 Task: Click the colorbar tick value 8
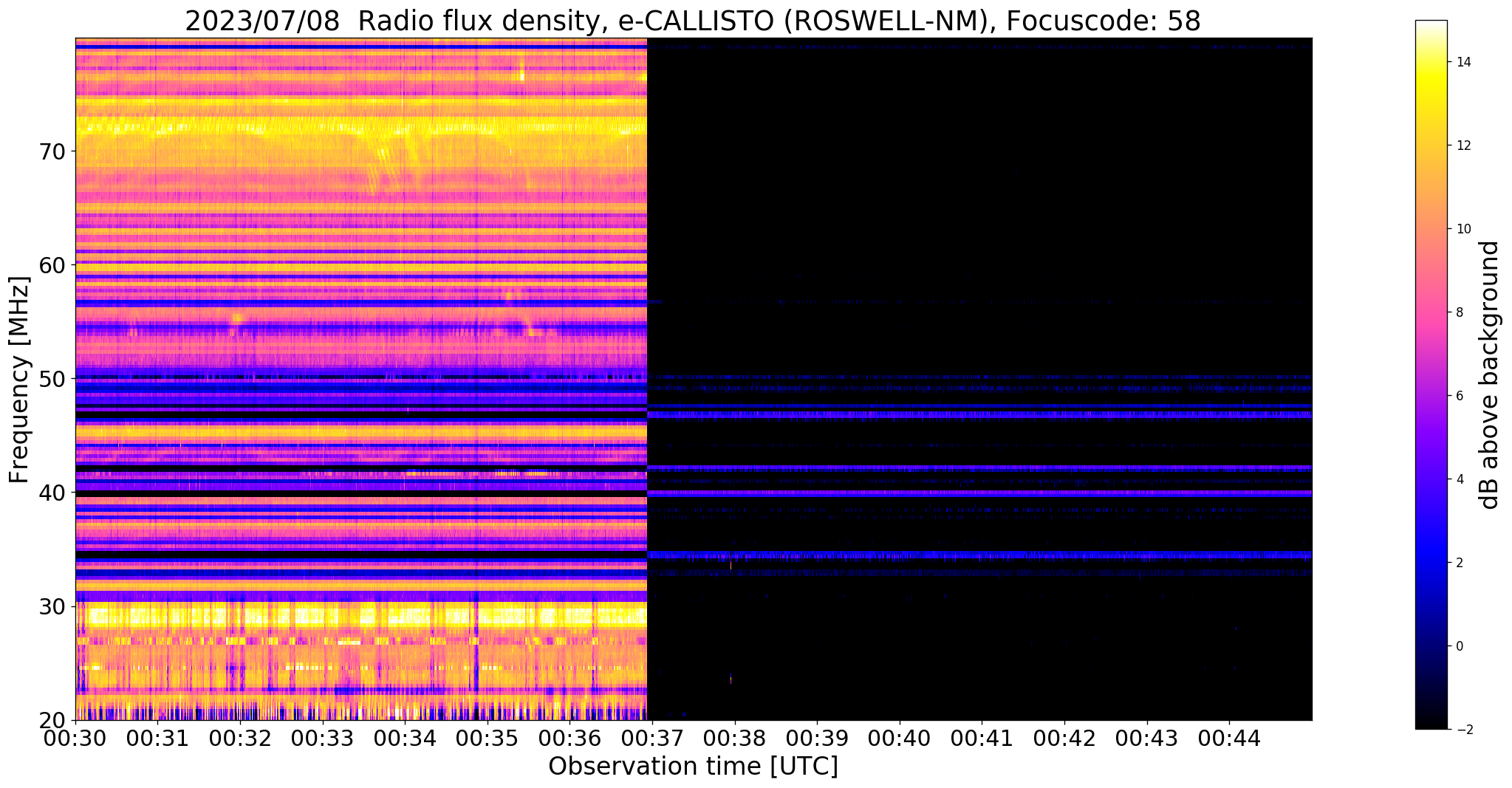(1459, 312)
